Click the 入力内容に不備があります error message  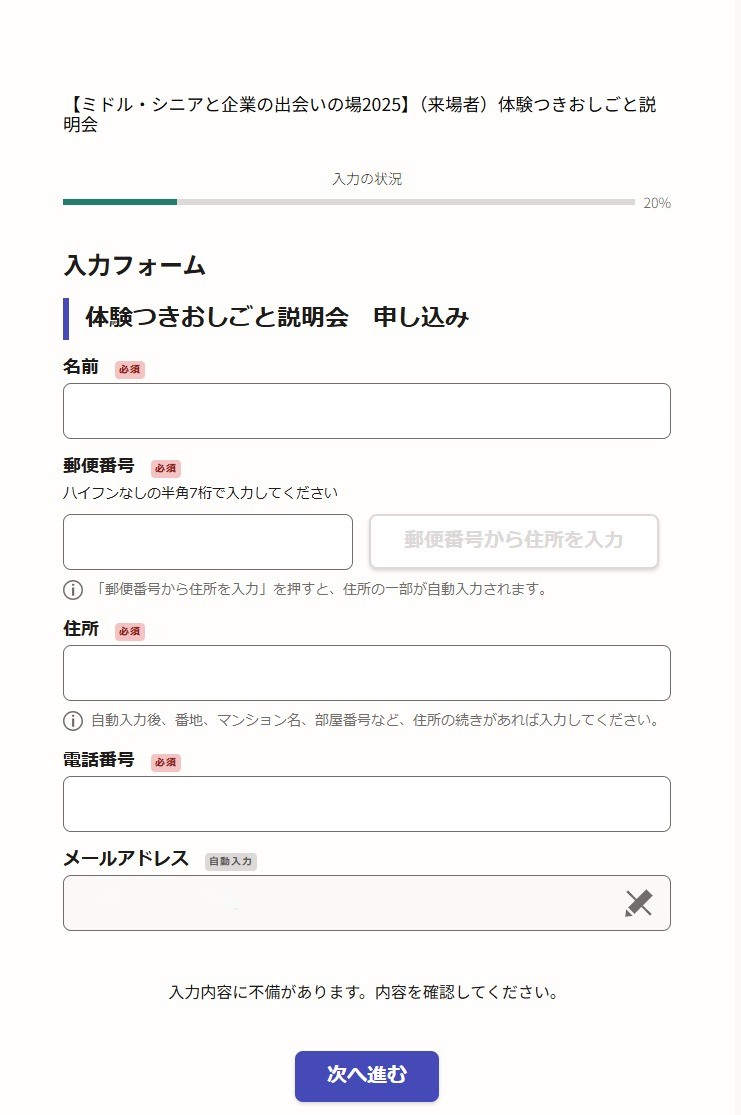coord(363,993)
